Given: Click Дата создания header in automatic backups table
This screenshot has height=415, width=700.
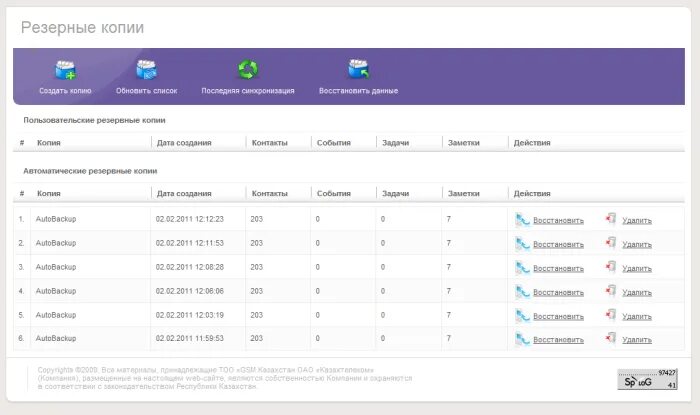Looking at the screenshot, I should tap(184, 194).
